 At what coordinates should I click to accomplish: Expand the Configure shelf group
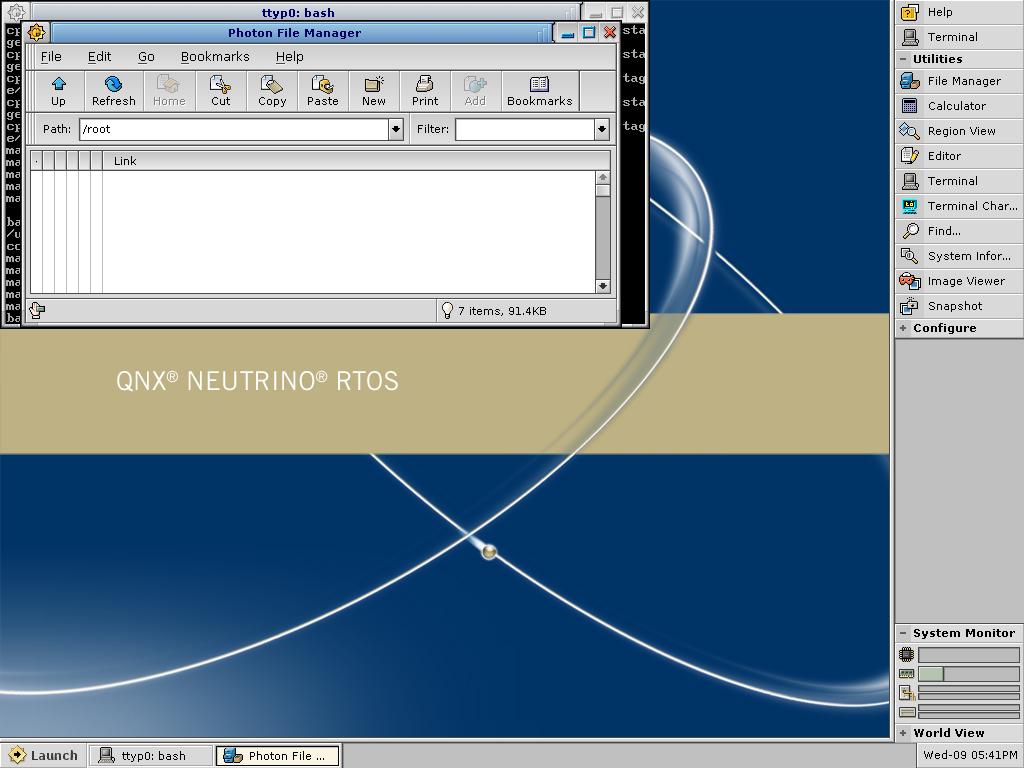click(903, 328)
